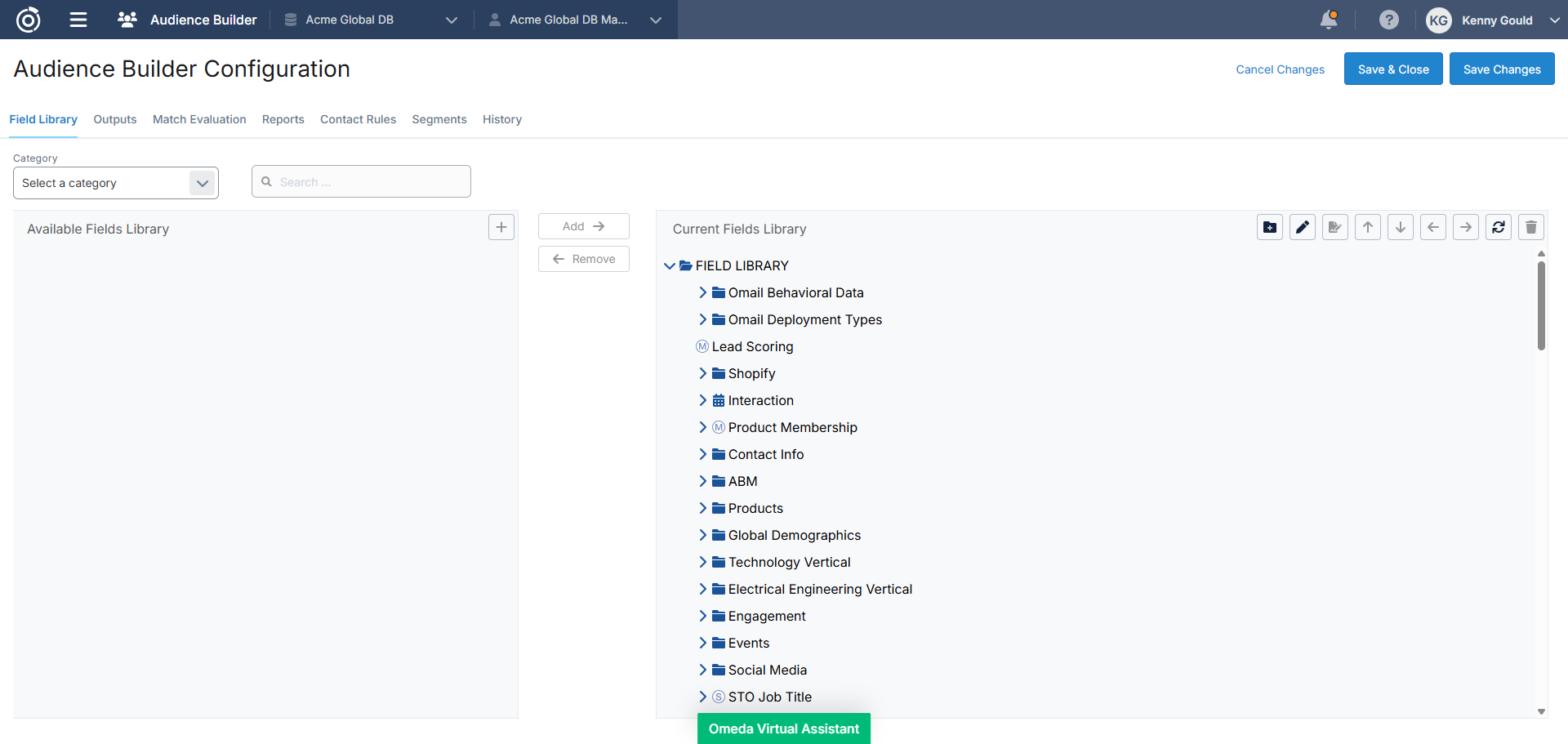Click the move up arrow icon
The width and height of the screenshot is (1568, 744).
coord(1367,227)
